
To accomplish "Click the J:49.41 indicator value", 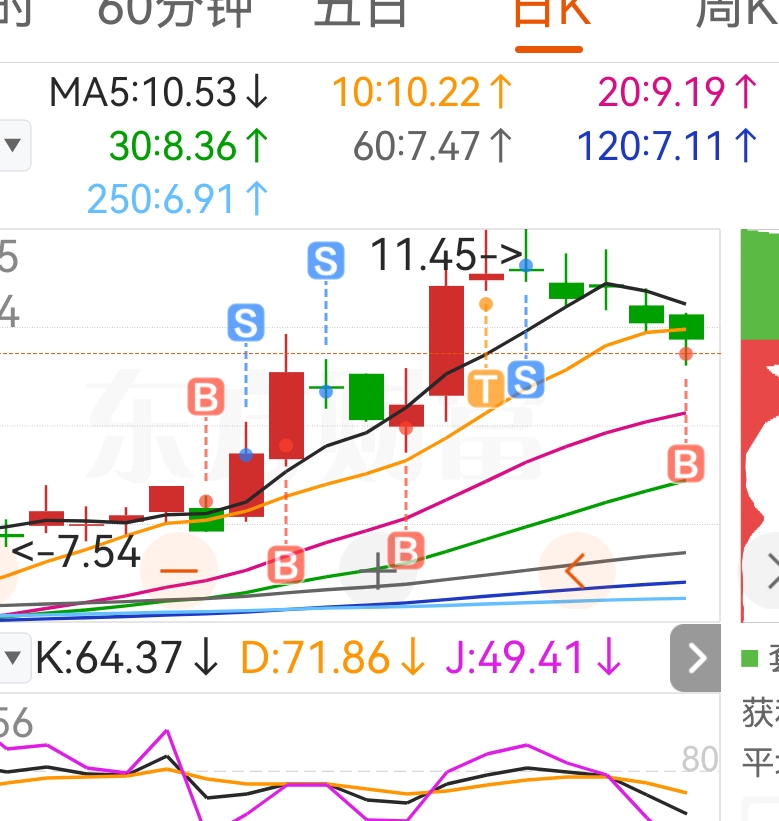I will pos(533,658).
